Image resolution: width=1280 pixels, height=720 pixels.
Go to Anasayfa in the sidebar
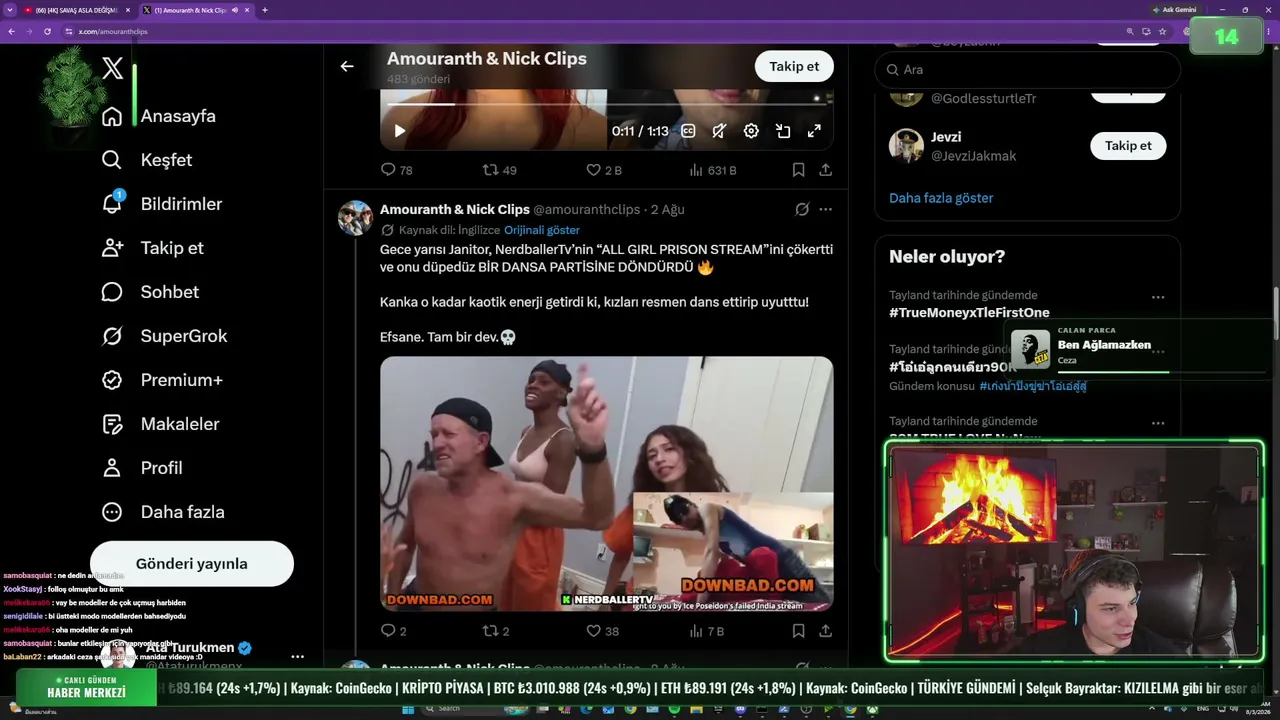159,116
